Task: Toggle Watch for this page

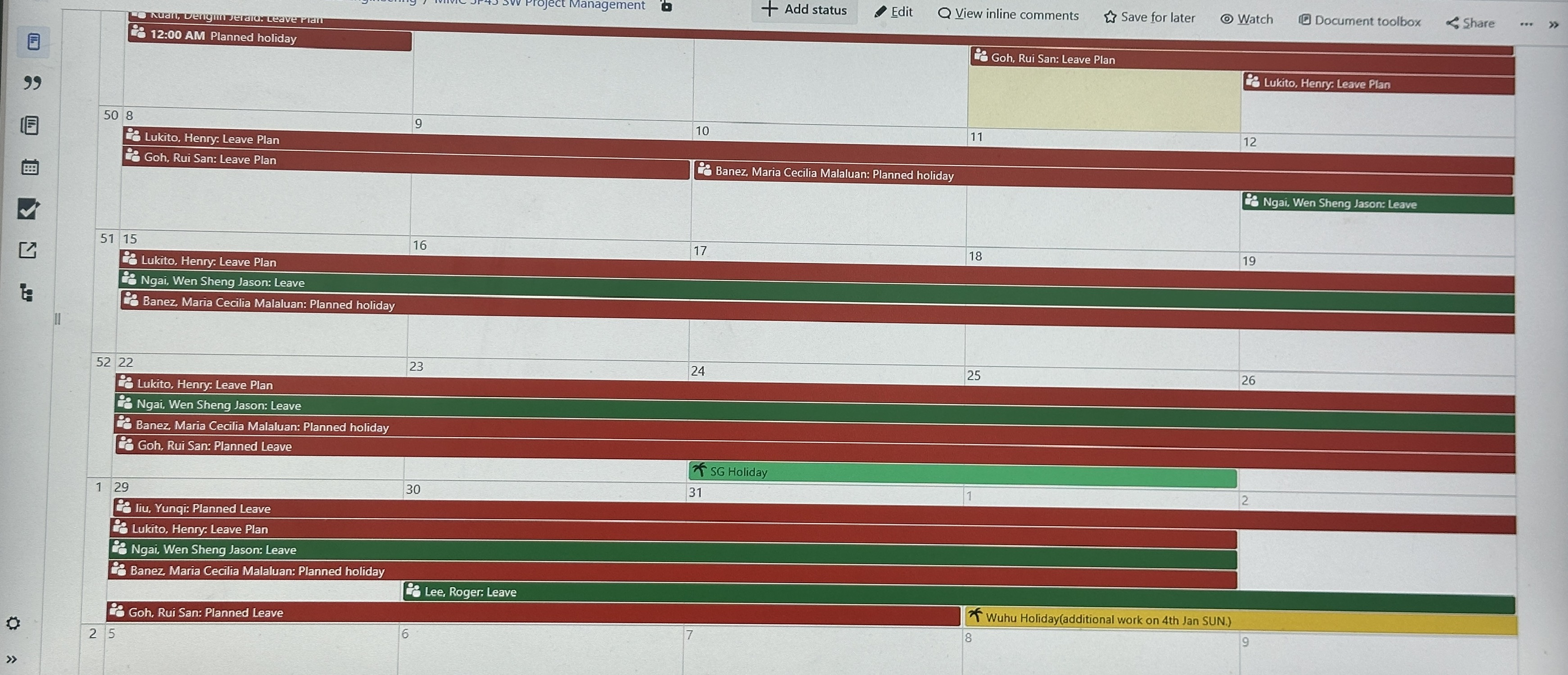Action: [x=1246, y=19]
